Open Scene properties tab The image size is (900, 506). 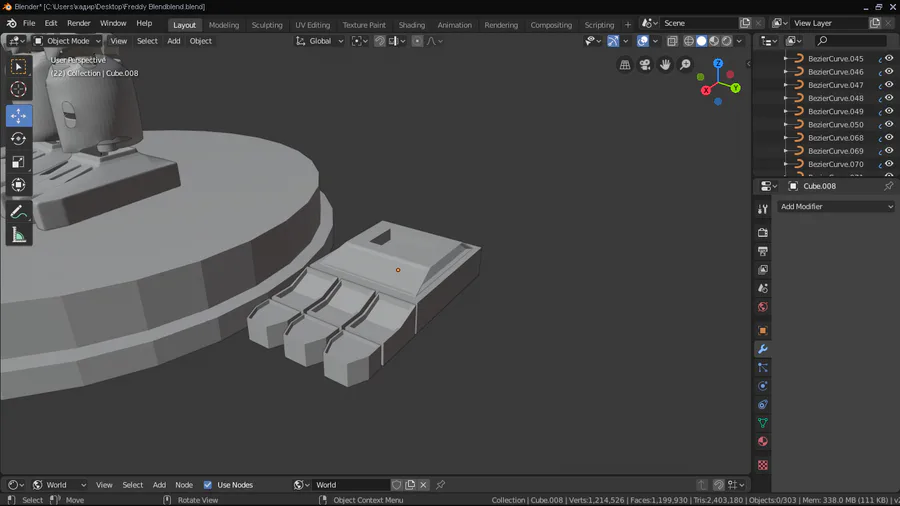[763, 289]
